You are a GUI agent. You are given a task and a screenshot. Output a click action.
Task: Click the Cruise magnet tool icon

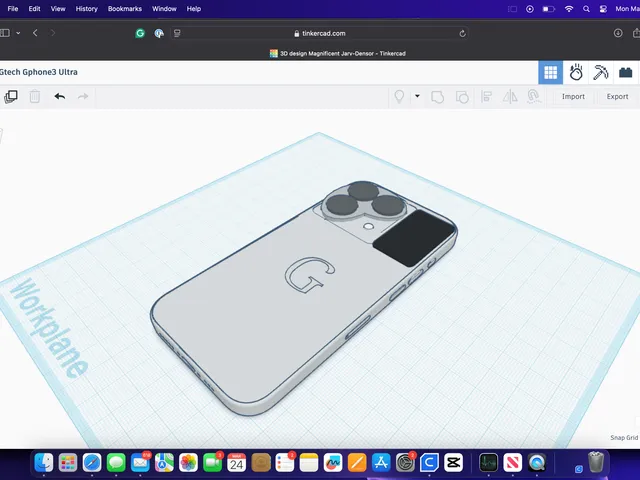coord(533,97)
